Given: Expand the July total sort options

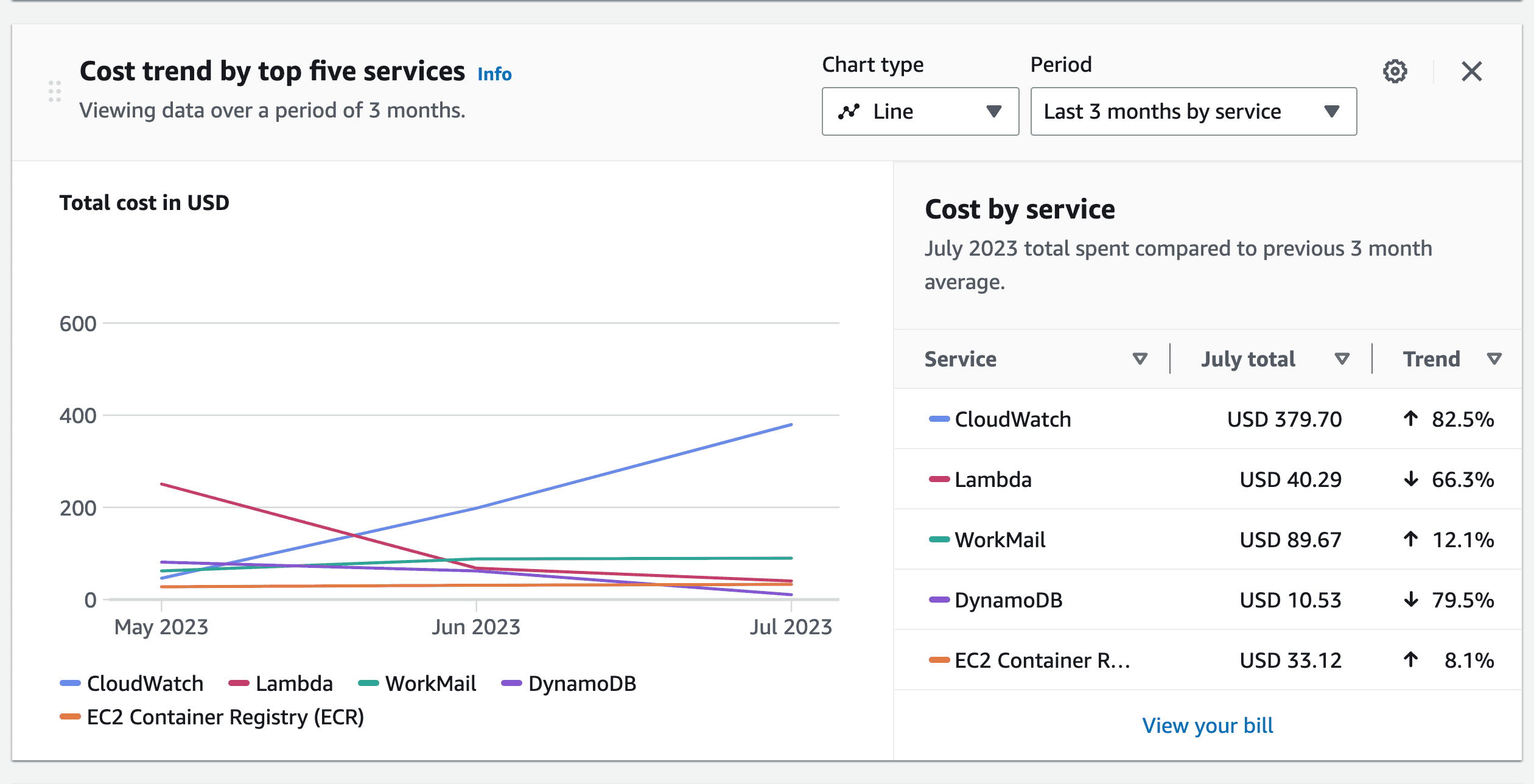Looking at the screenshot, I should (1341, 359).
